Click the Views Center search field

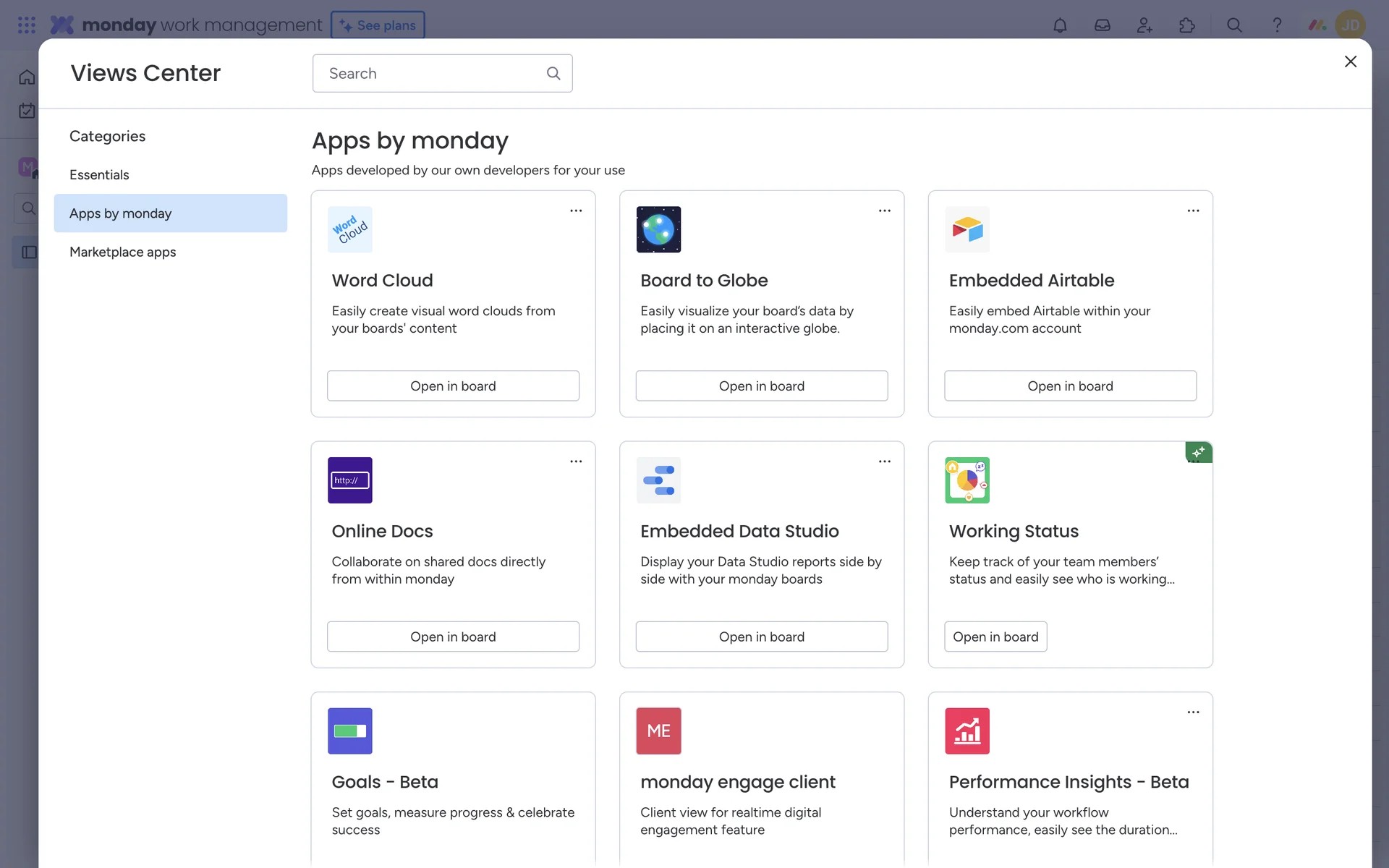point(434,73)
